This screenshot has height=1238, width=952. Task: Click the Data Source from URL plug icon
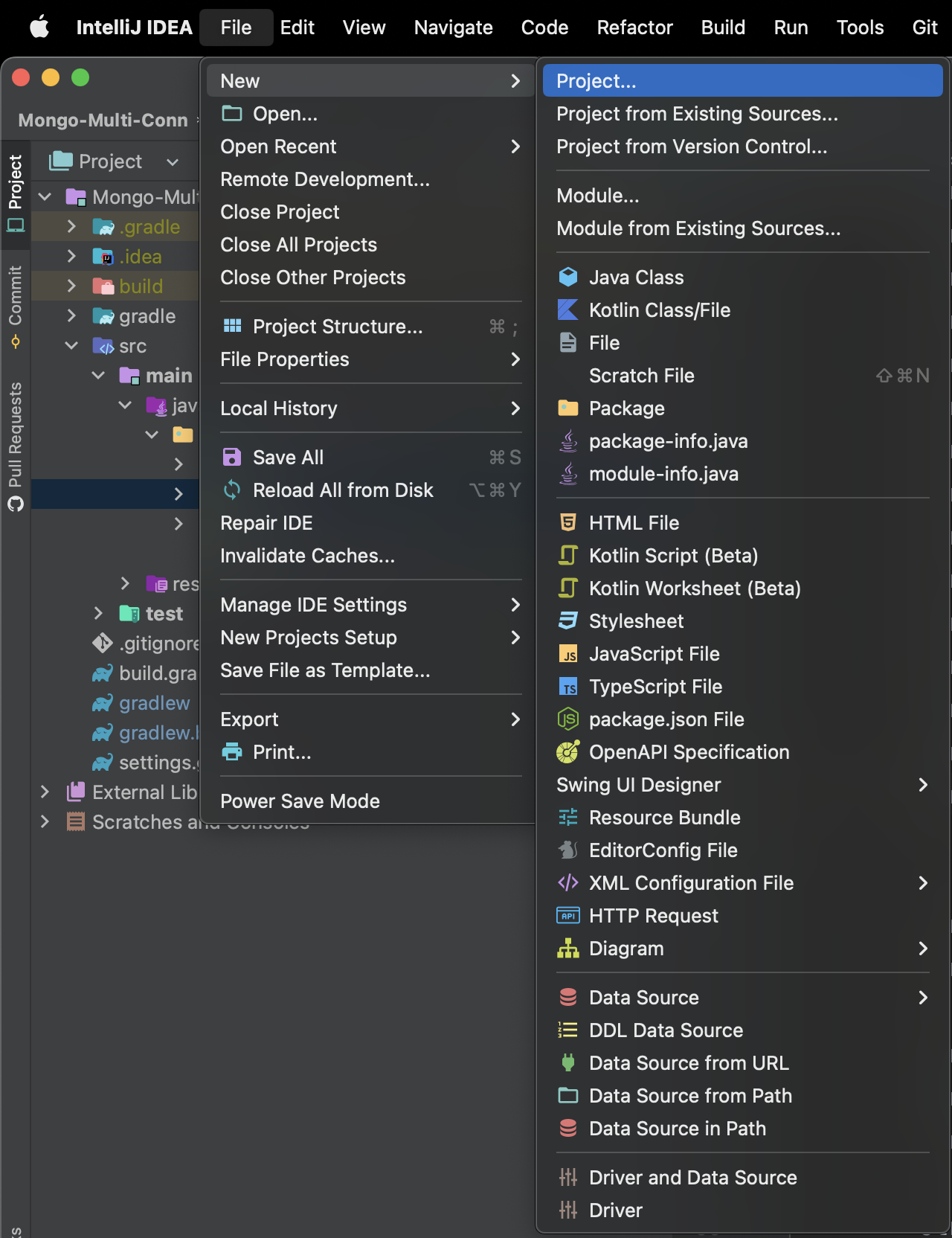click(x=568, y=1063)
